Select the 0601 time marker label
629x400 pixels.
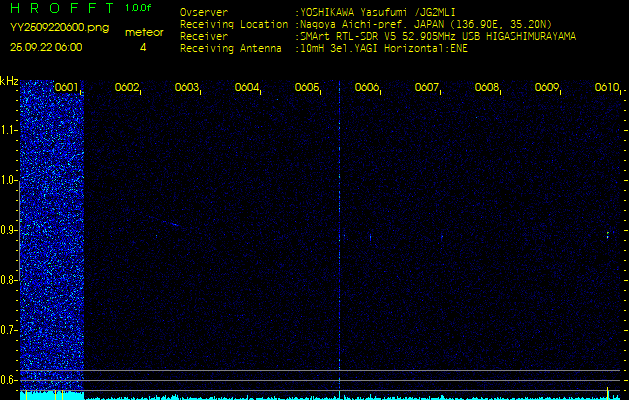[x=66, y=87]
